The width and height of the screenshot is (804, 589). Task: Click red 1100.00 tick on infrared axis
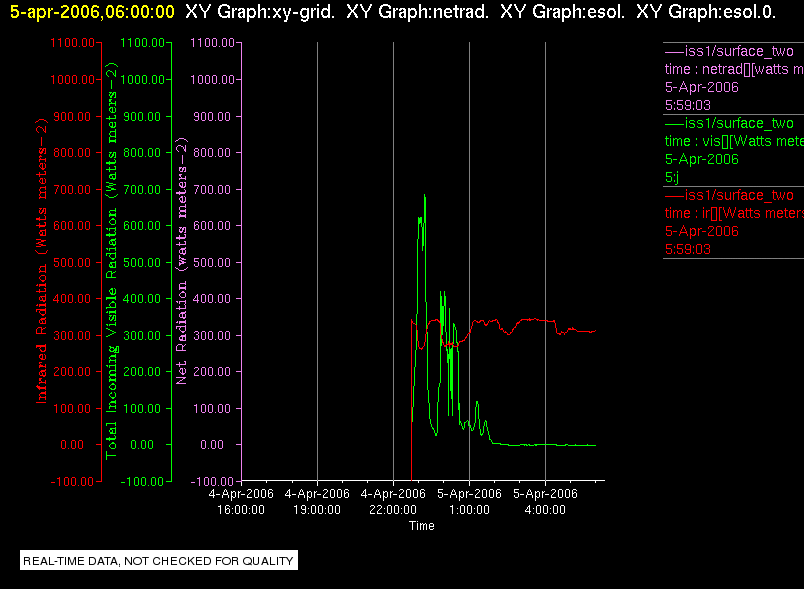[x=72, y=43]
